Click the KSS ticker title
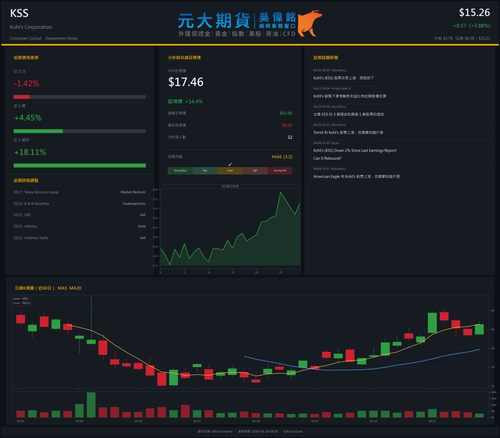 [19, 13]
